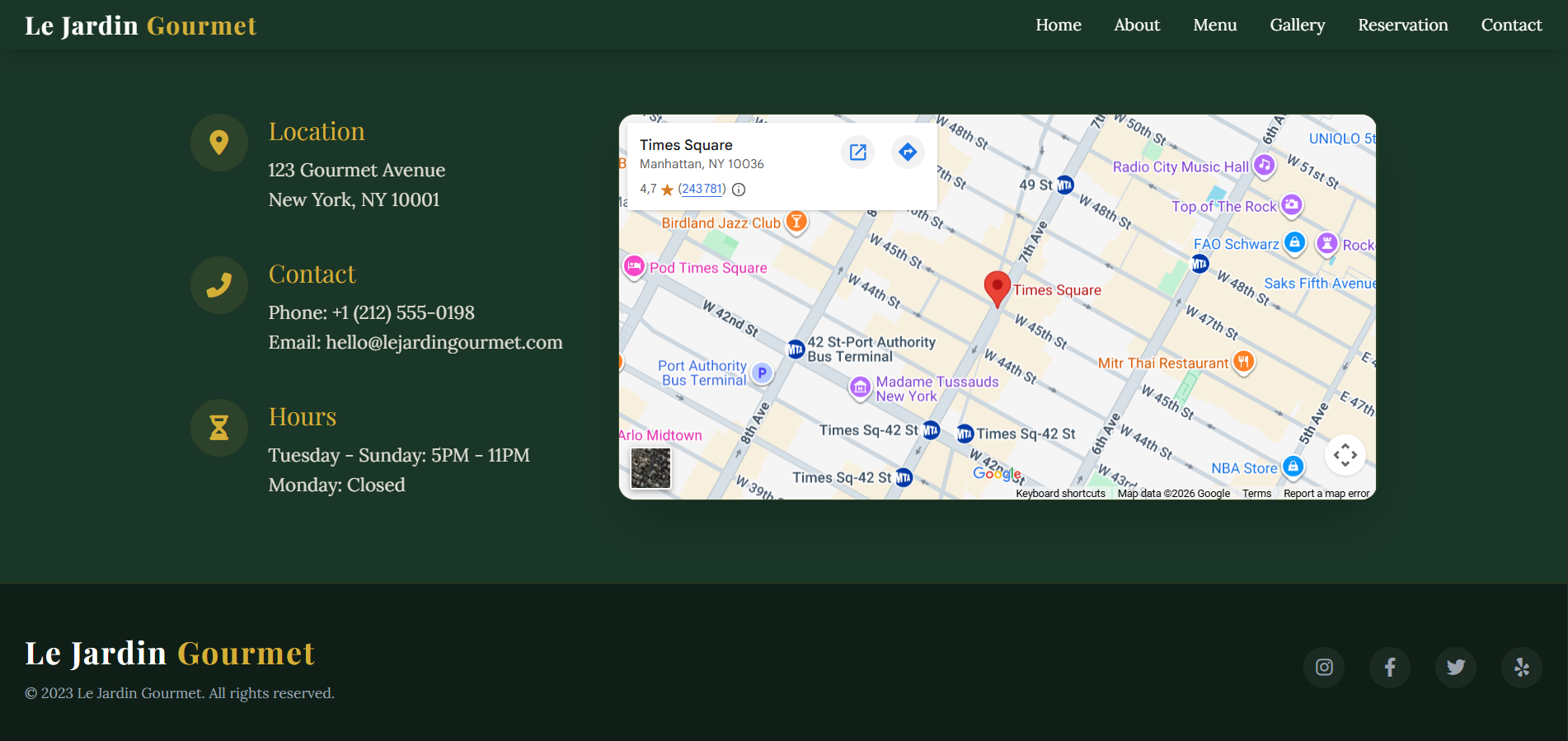The height and width of the screenshot is (741, 1568).
Task: Click the Tuesday - Sunday hours text
Action: pyautogui.click(x=399, y=455)
